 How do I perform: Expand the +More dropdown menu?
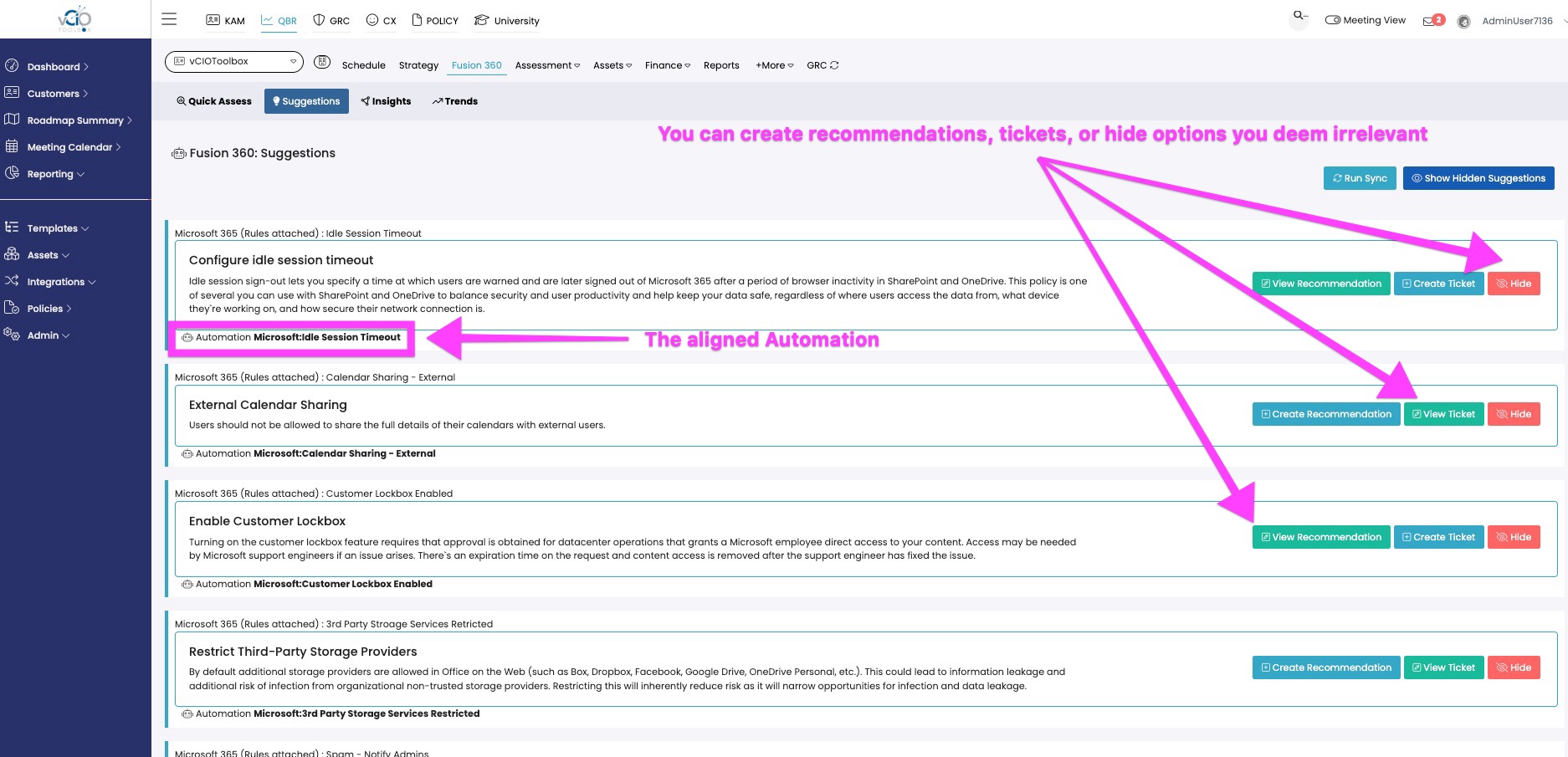pyautogui.click(x=775, y=65)
